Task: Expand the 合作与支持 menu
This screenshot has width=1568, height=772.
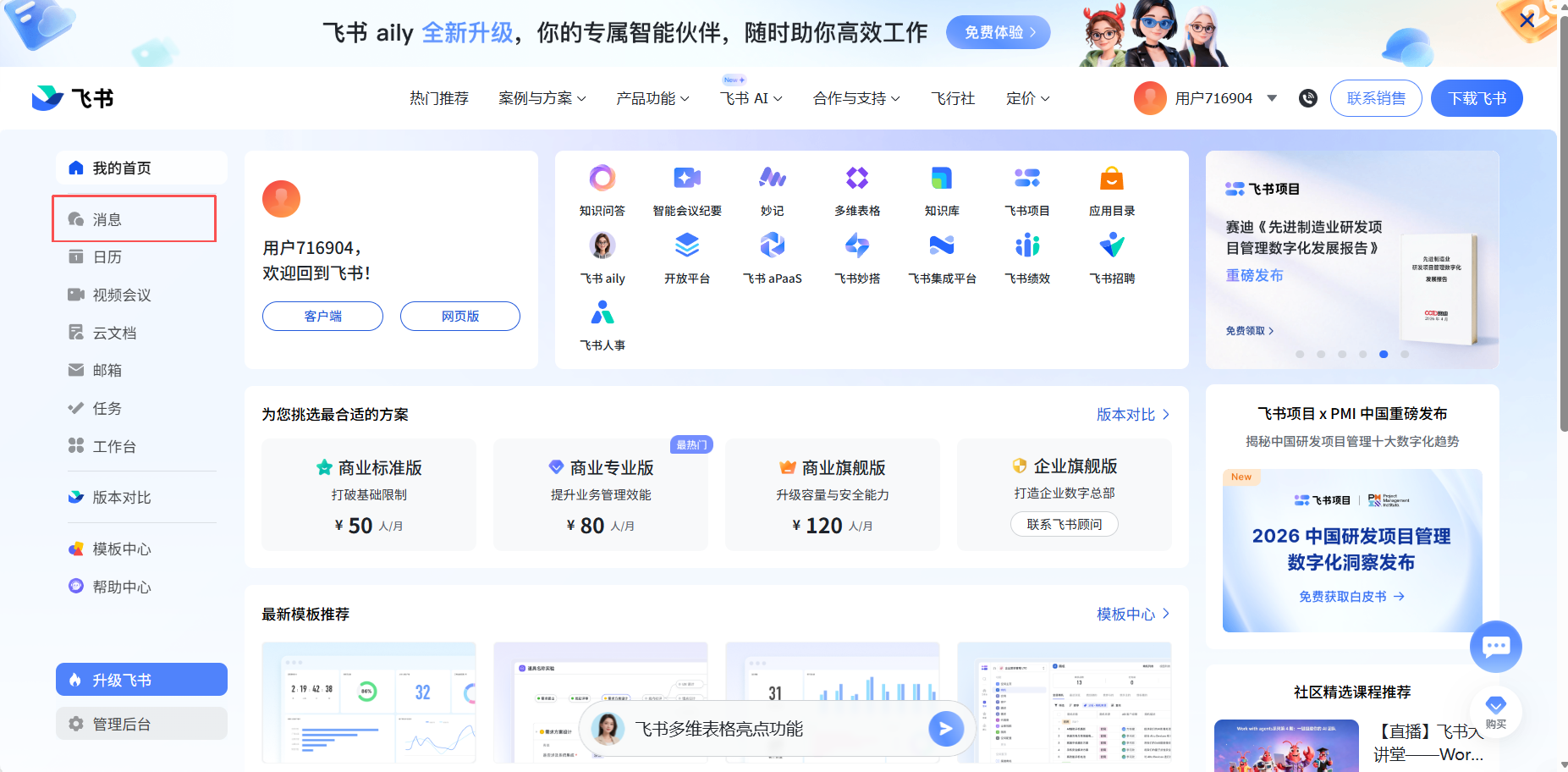Action: [856, 98]
